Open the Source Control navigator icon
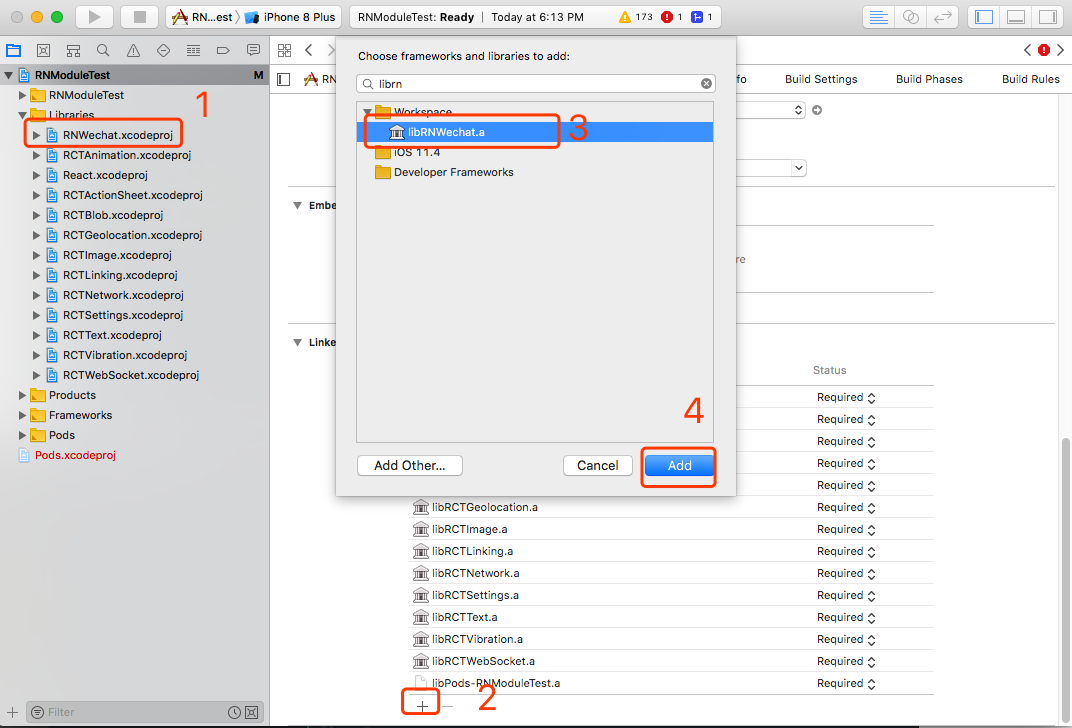The height and width of the screenshot is (728, 1072). coord(43,51)
